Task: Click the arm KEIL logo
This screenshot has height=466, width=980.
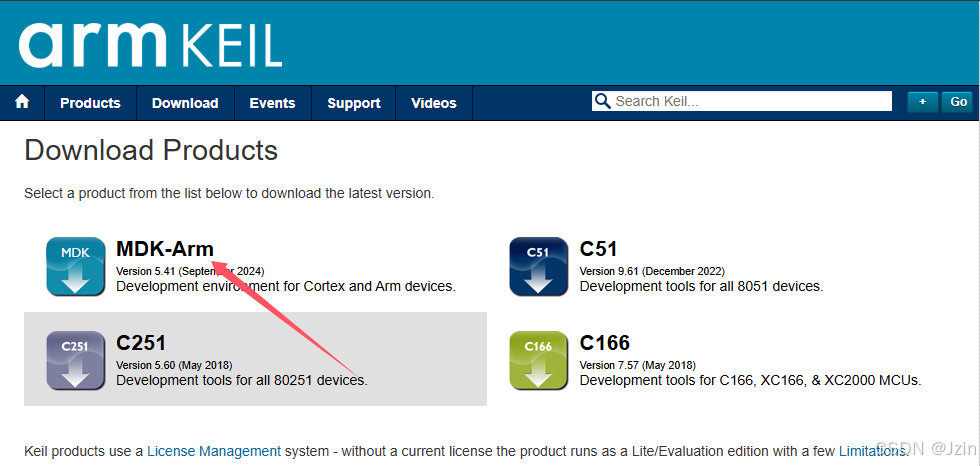Action: tap(150, 45)
